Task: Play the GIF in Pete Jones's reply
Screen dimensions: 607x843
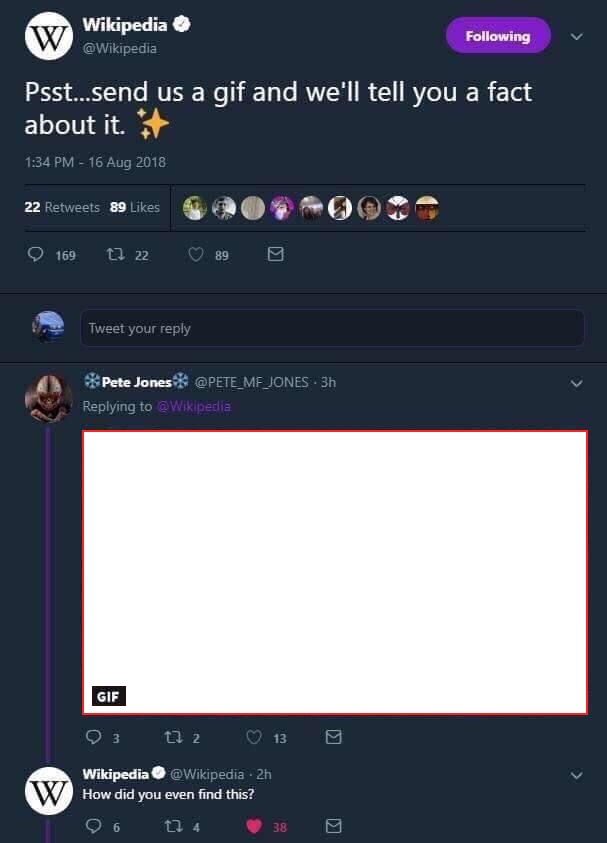Action: tap(334, 573)
